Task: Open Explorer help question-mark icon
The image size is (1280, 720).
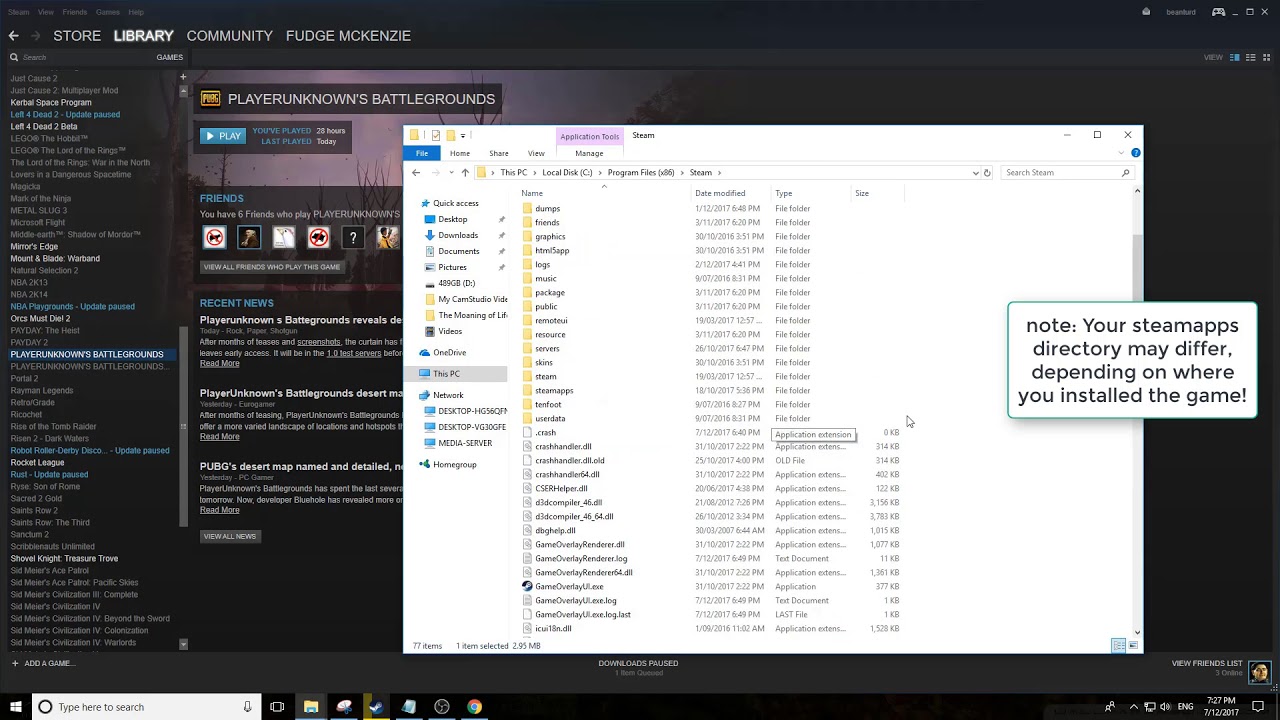Action: coord(1135,153)
